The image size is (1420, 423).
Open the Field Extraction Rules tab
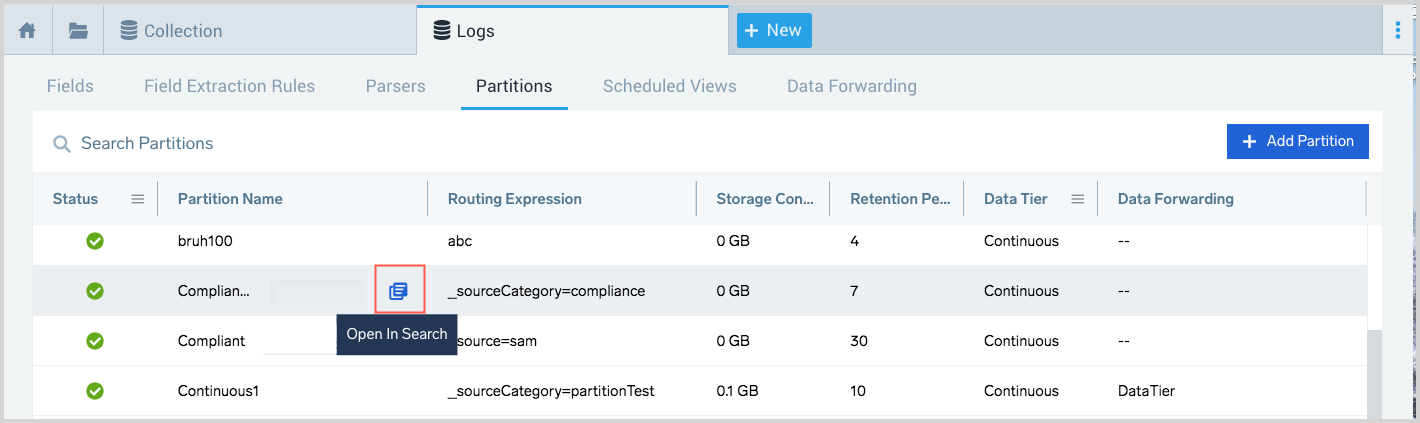[229, 86]
